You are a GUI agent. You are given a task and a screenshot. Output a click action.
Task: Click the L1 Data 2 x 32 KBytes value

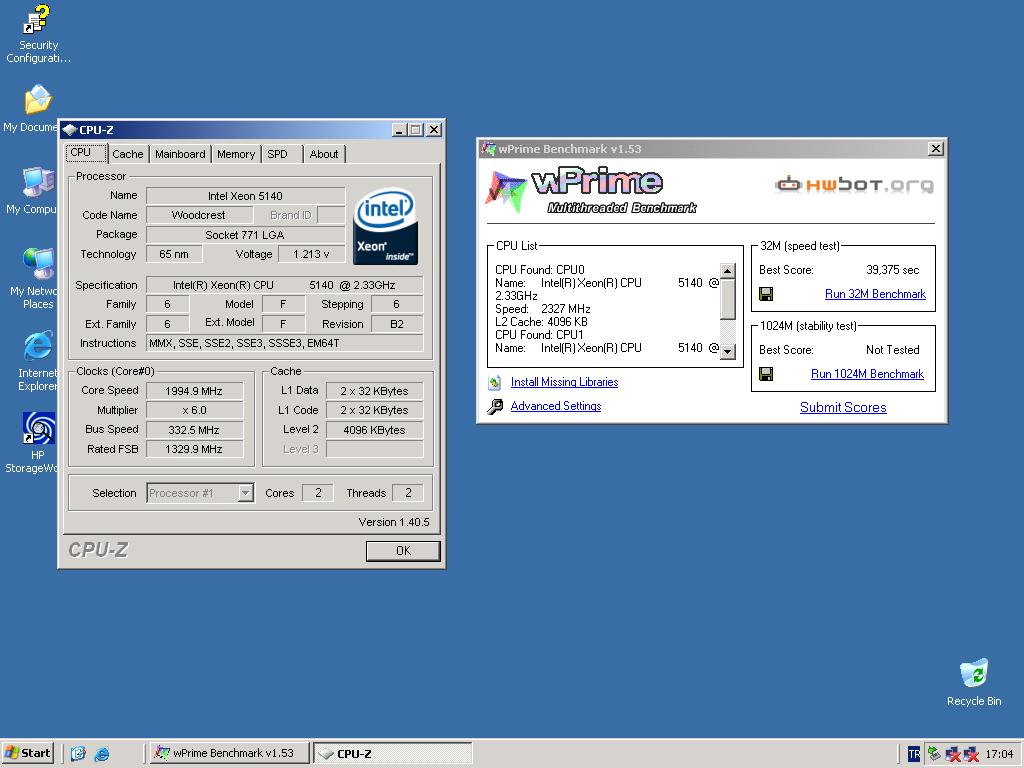tap(374, 391)
